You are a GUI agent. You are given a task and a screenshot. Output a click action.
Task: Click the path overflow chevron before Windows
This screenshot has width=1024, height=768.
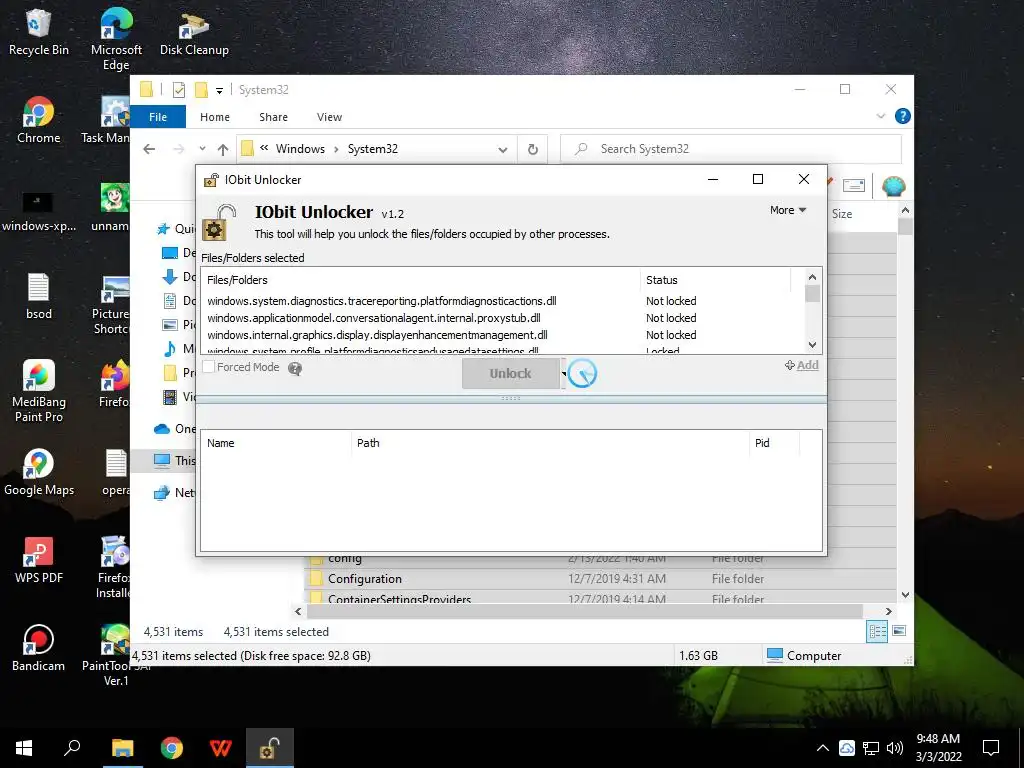pos(264,148)
